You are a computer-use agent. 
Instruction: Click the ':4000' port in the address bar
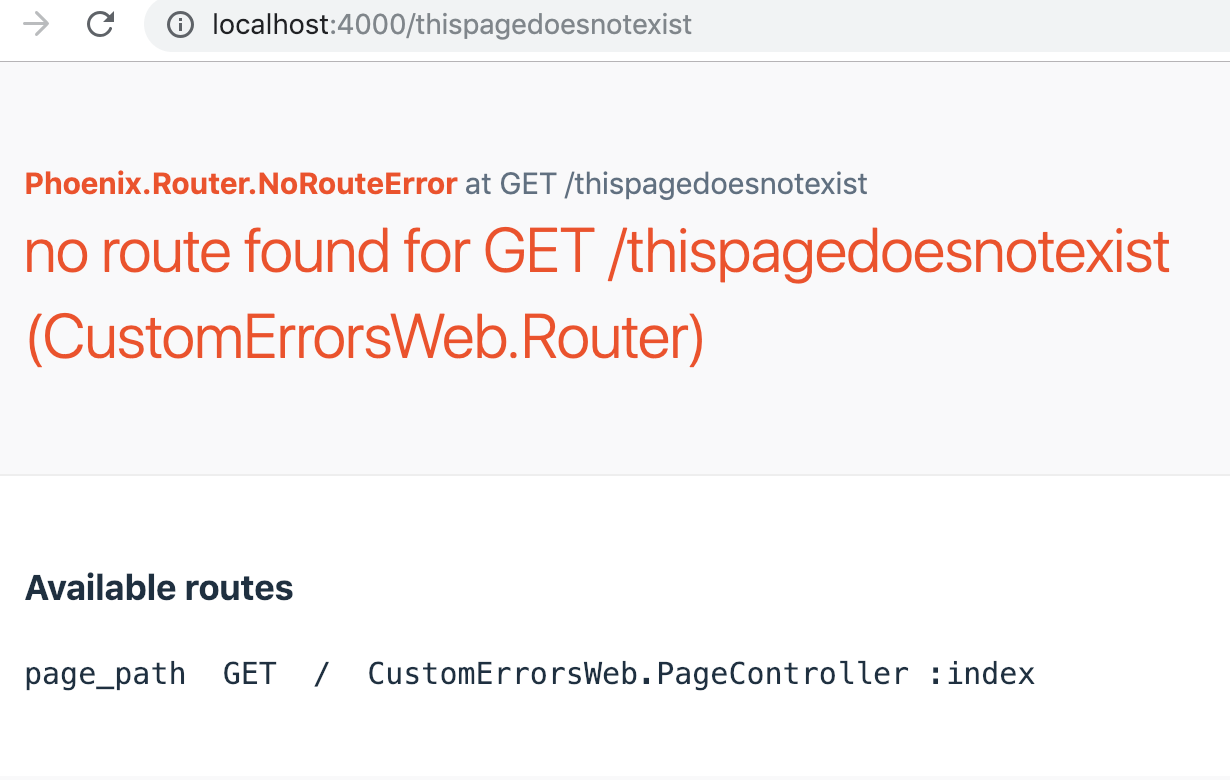point(368,24)
